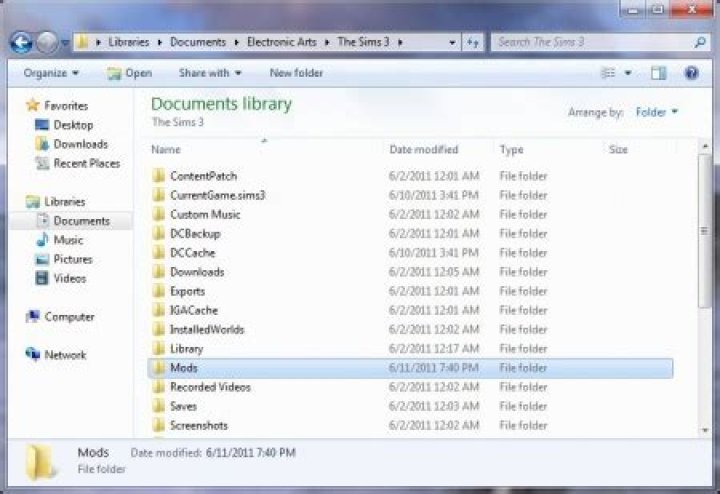Select Desktop in Favorites
Image resolution: width=720 pixels, height=494 pixels.
tap(73, 125)
